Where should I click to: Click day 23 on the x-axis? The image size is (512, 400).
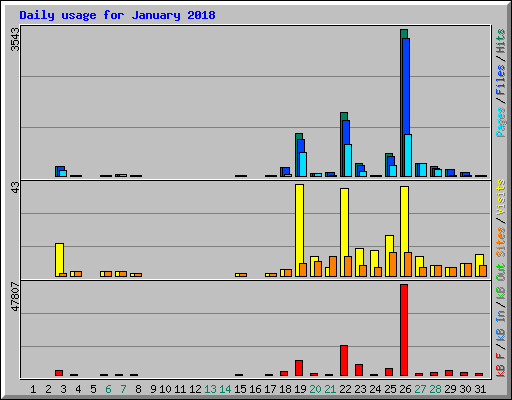pyautogui.click(x=360, y=389)
